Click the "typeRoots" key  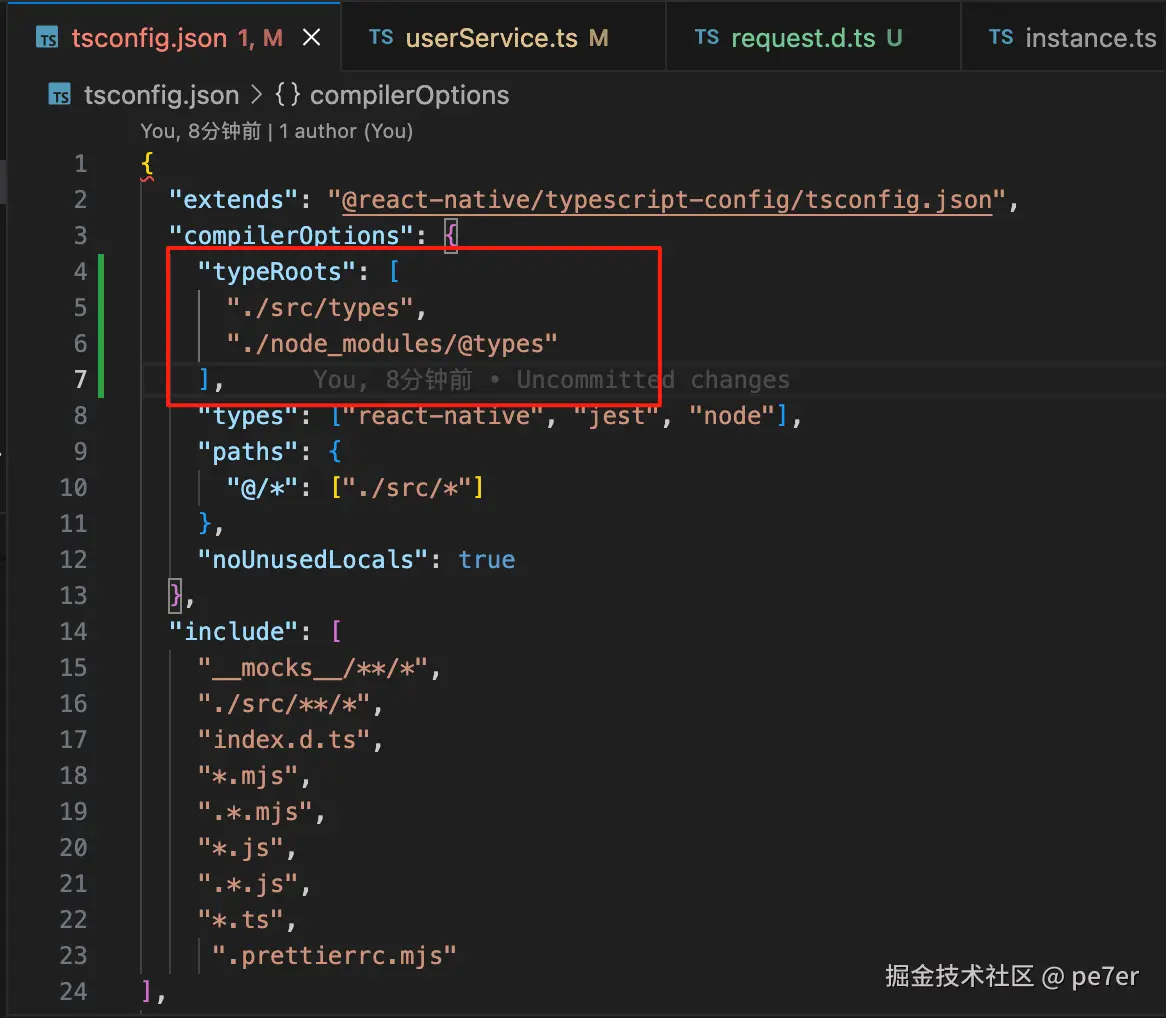pyautogui.click(x=277, y=272)
